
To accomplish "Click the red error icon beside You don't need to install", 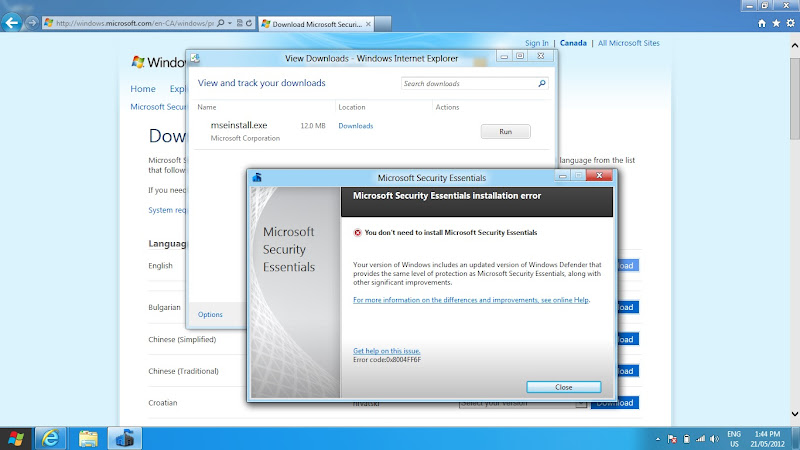I will point(358,233).
